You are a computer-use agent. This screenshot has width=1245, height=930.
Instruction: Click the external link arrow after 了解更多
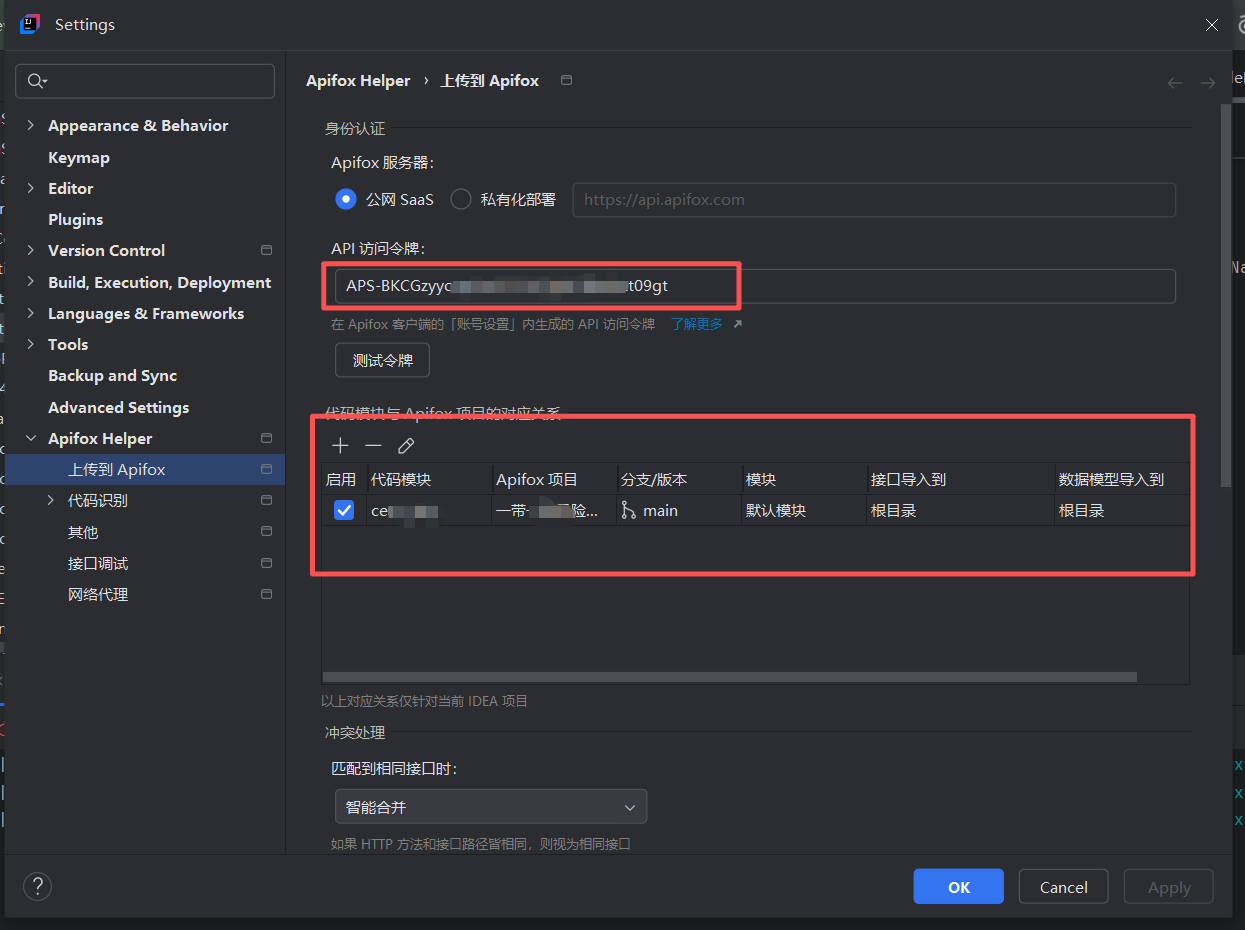tap(738, 324)
